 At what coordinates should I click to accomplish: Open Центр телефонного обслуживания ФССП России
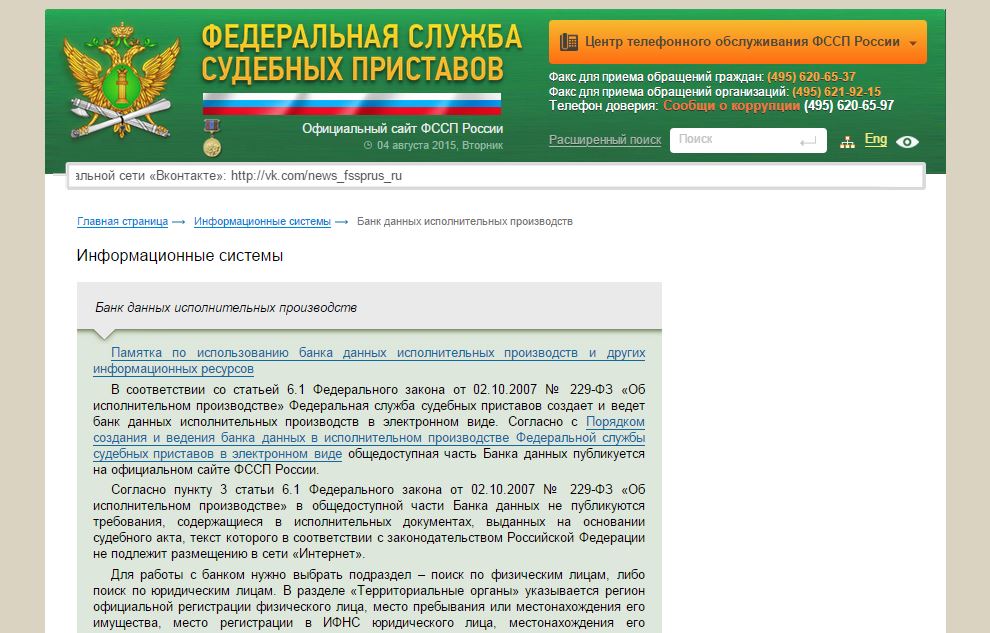pos(737,42)
